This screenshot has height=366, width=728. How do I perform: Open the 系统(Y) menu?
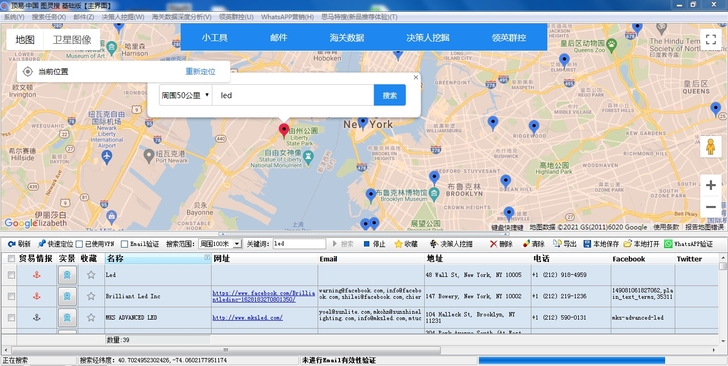click(14, 17)
